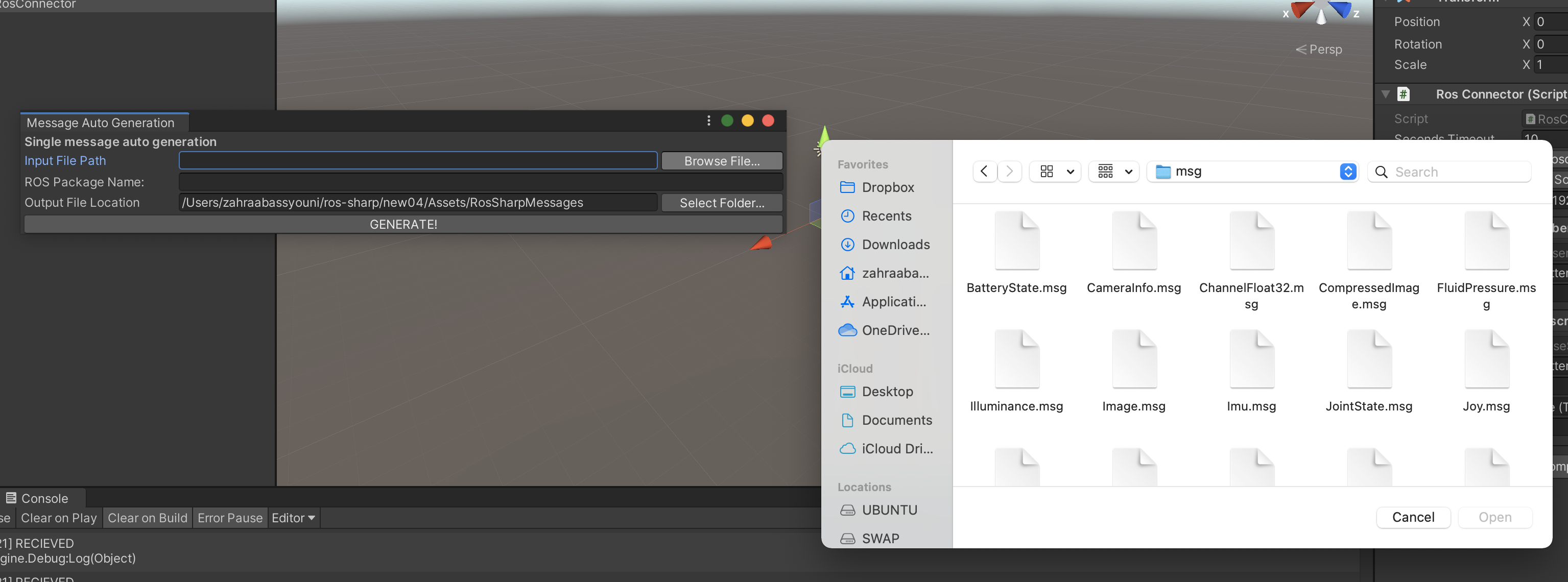Click the search magnifier in the file dialog
1568x582 pixels.
click(x=1381, y=172)
